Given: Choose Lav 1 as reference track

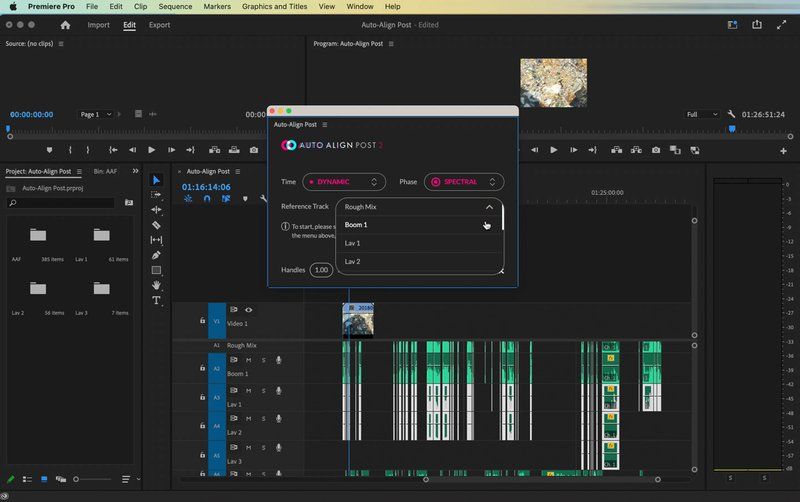Looking at the screenshot, I should coord(419,243).
